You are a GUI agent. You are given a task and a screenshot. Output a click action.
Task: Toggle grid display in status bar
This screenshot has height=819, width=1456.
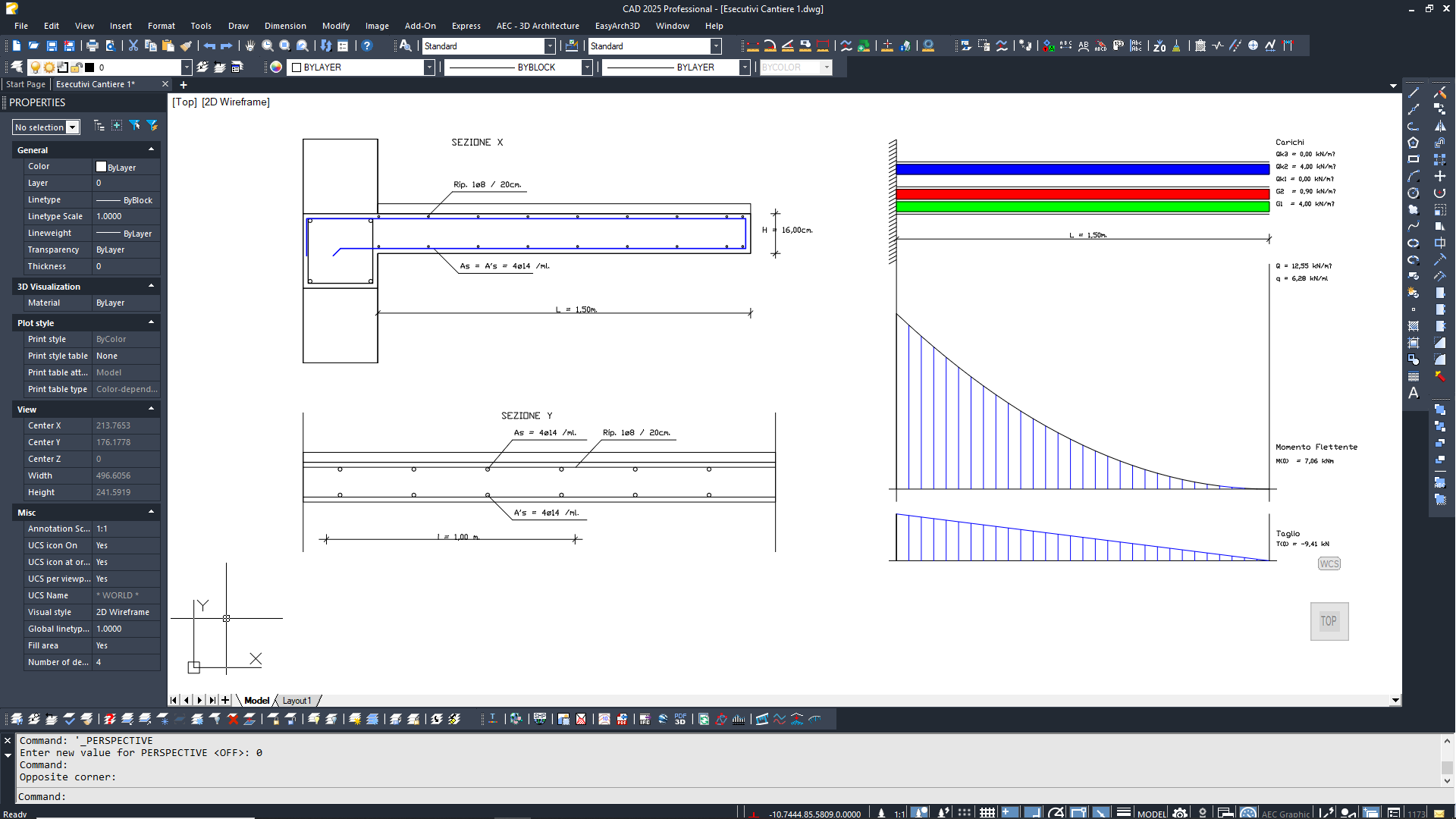tap(987, 812)
